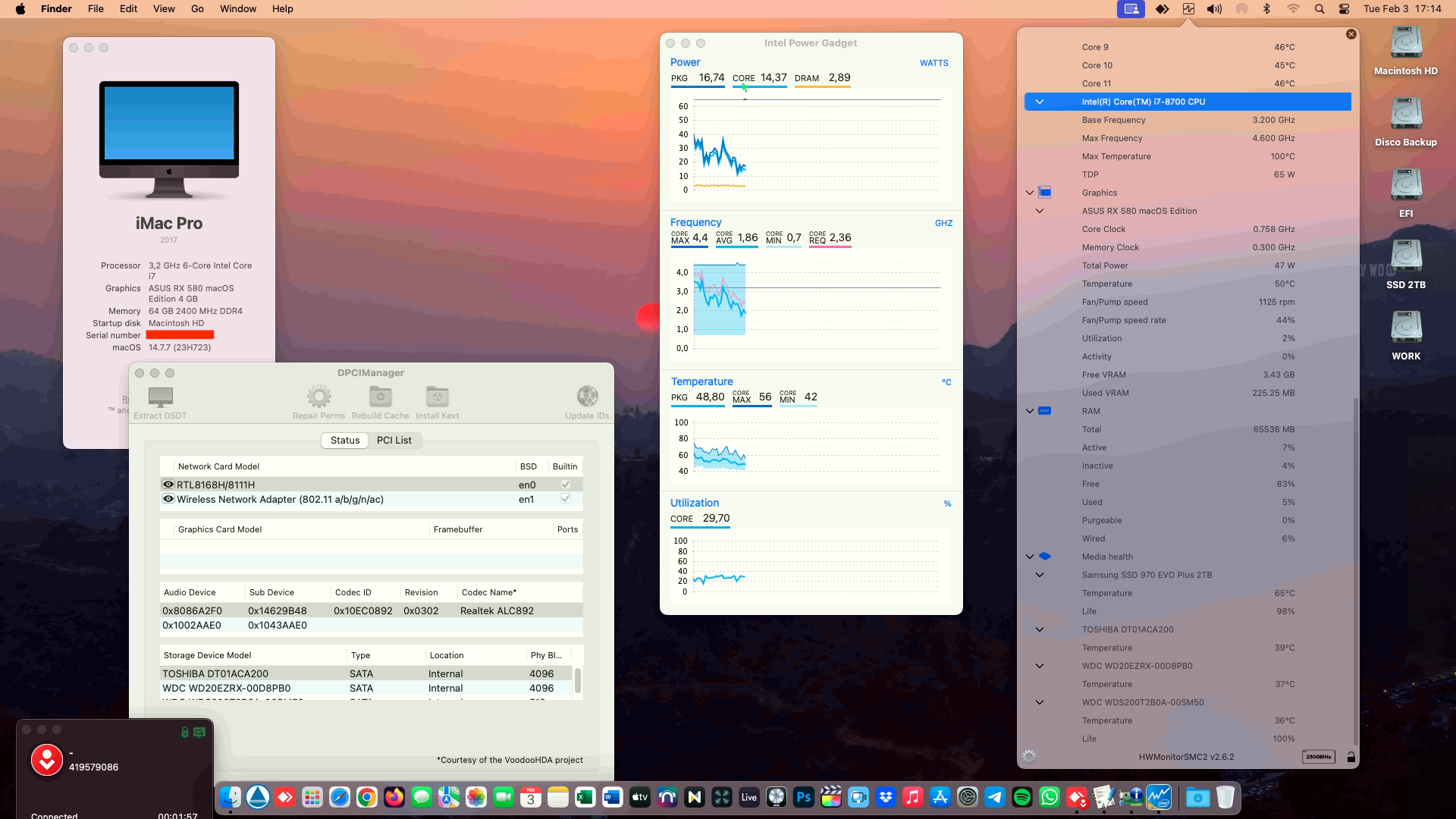
Task: Open WhatsApp from the Dock
Action: click(x=1050, y=797)
